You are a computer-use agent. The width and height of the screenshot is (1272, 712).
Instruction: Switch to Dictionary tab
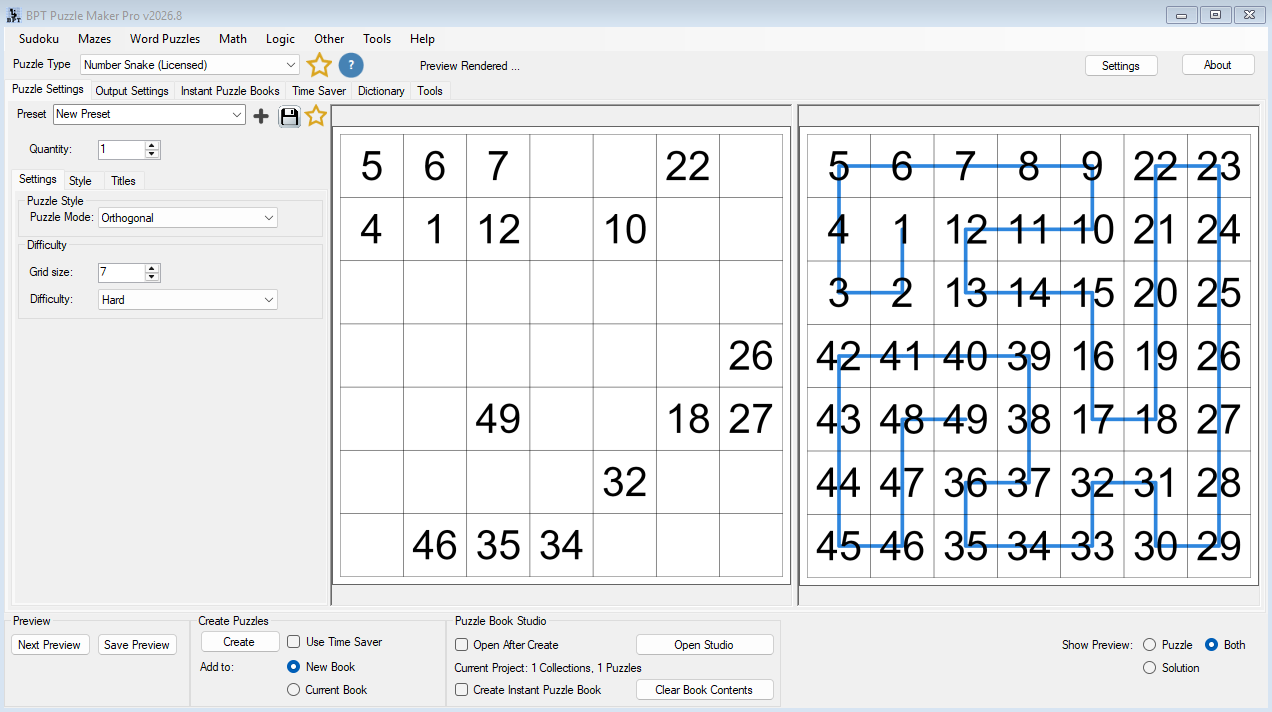pyautogui.click(x=381, y=91)
